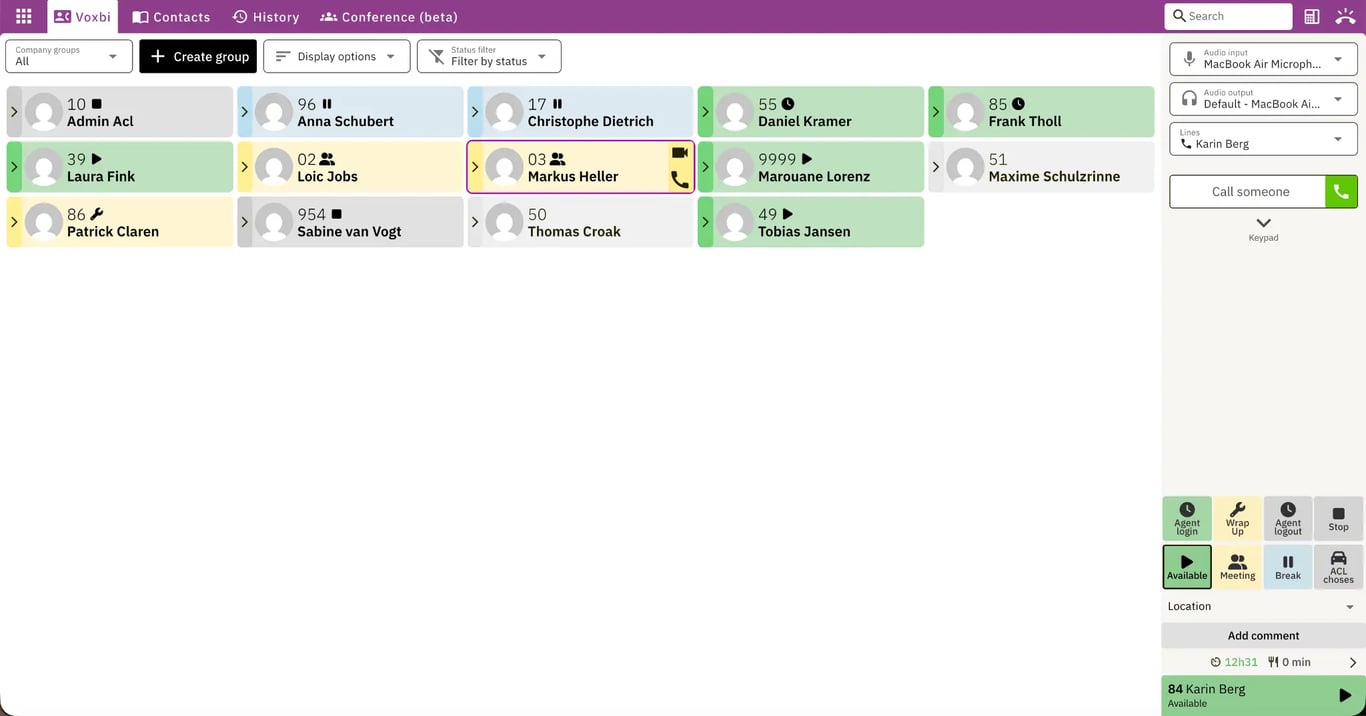This screenshot has height=716, width=1366.
Task: Open the Location dropdown
Action: pos(1263,606)
